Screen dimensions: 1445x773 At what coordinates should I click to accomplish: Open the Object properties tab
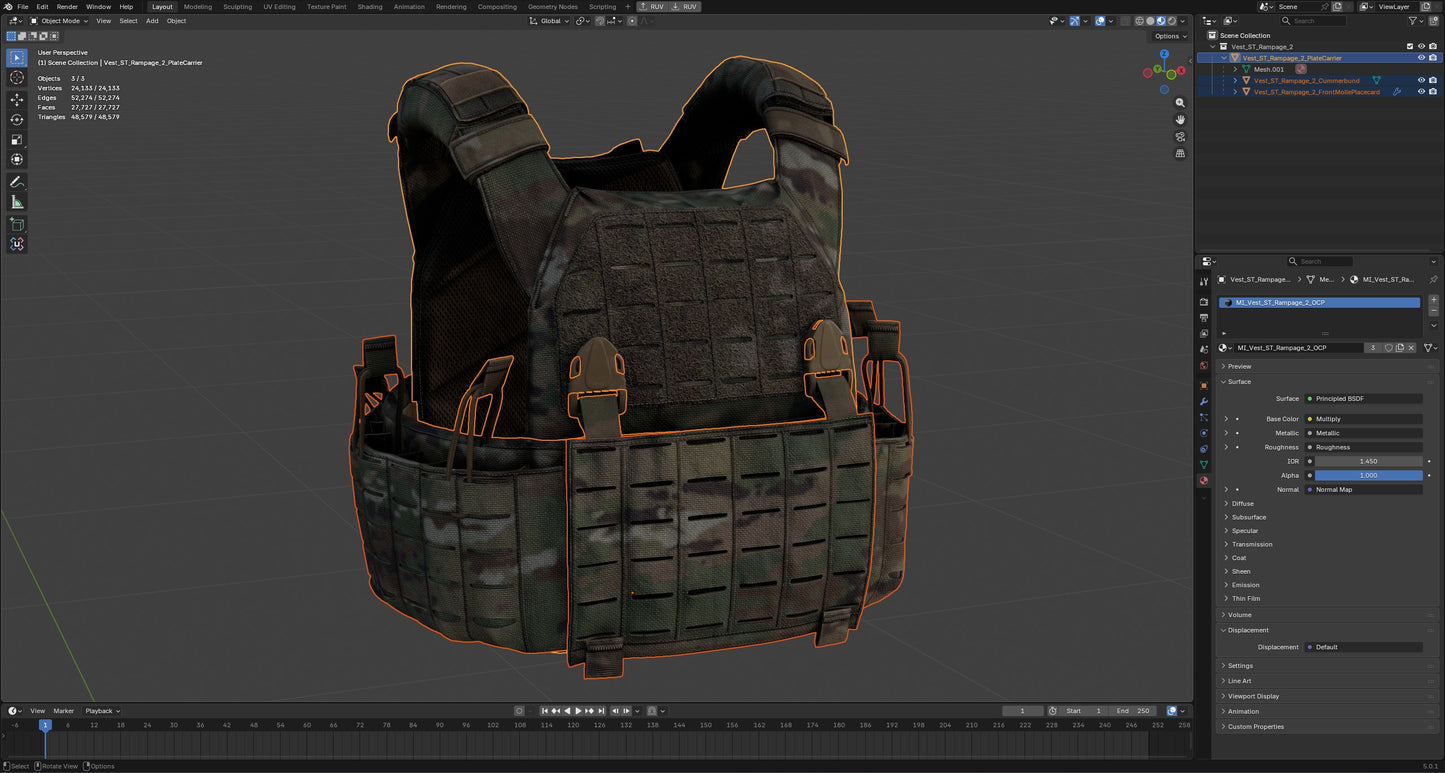pyautogui.click(x=1204, y=385)
